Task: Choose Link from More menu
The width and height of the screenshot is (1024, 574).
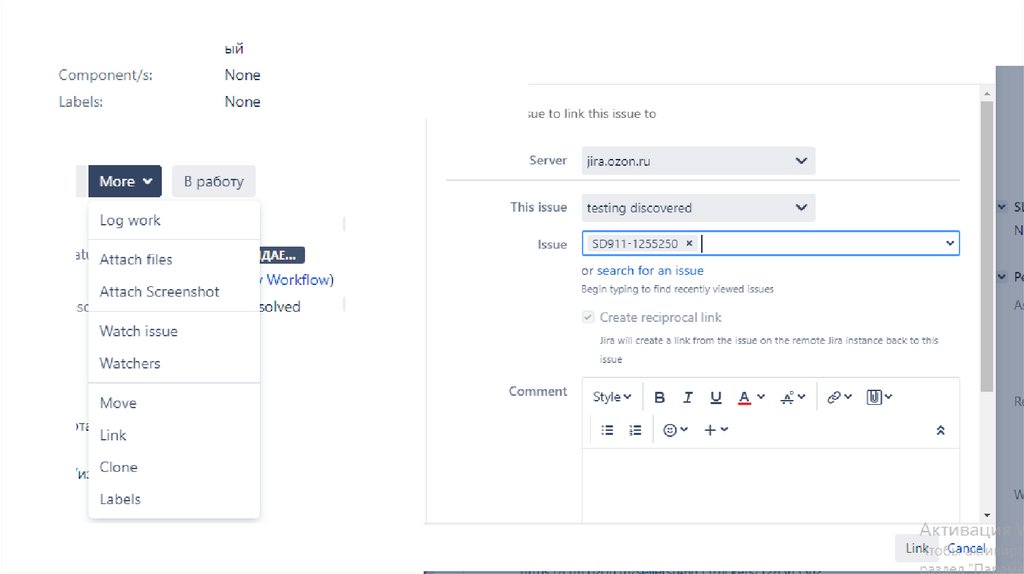Action: pos(174,435)
